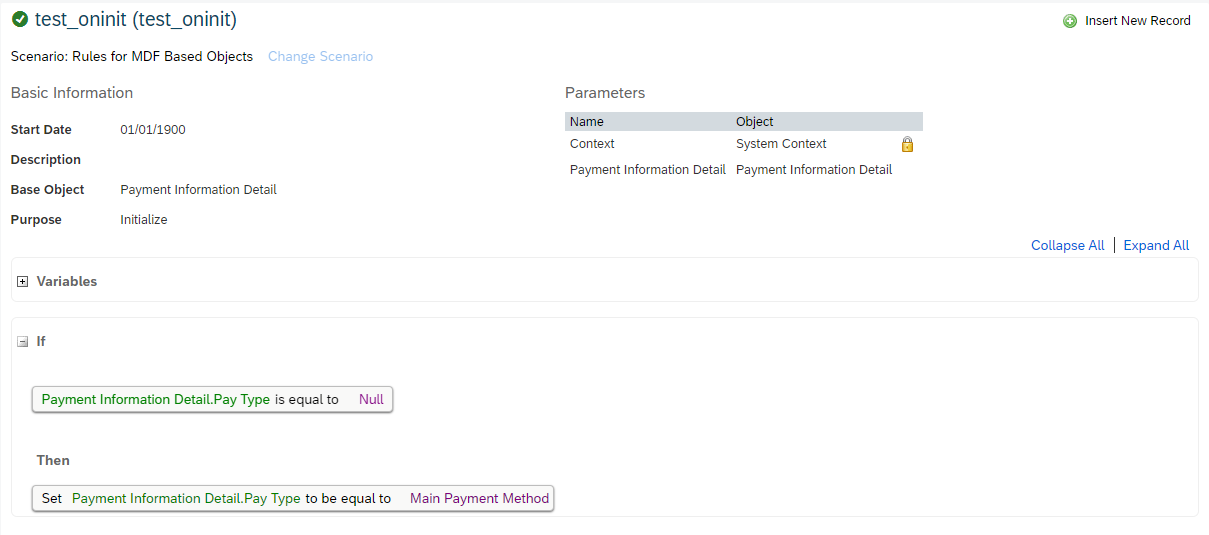Image resolution: width=1209 pixels, height=535 pixels.
Task: Click Payment Information Detail in Name column
Action: pos(647,170)
